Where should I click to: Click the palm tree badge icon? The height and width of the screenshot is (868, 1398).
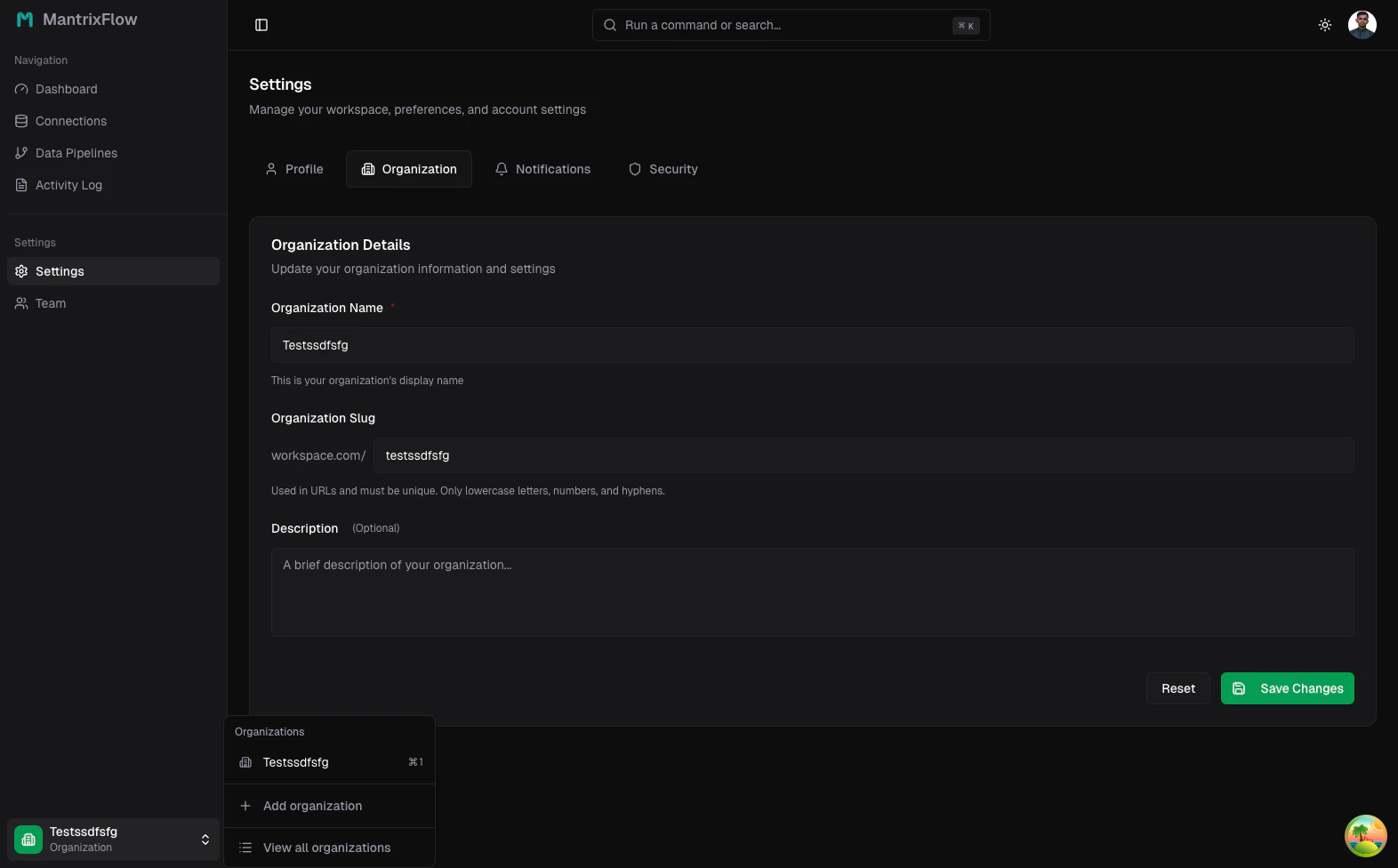pyautogui.click(x=1366, y=836)
